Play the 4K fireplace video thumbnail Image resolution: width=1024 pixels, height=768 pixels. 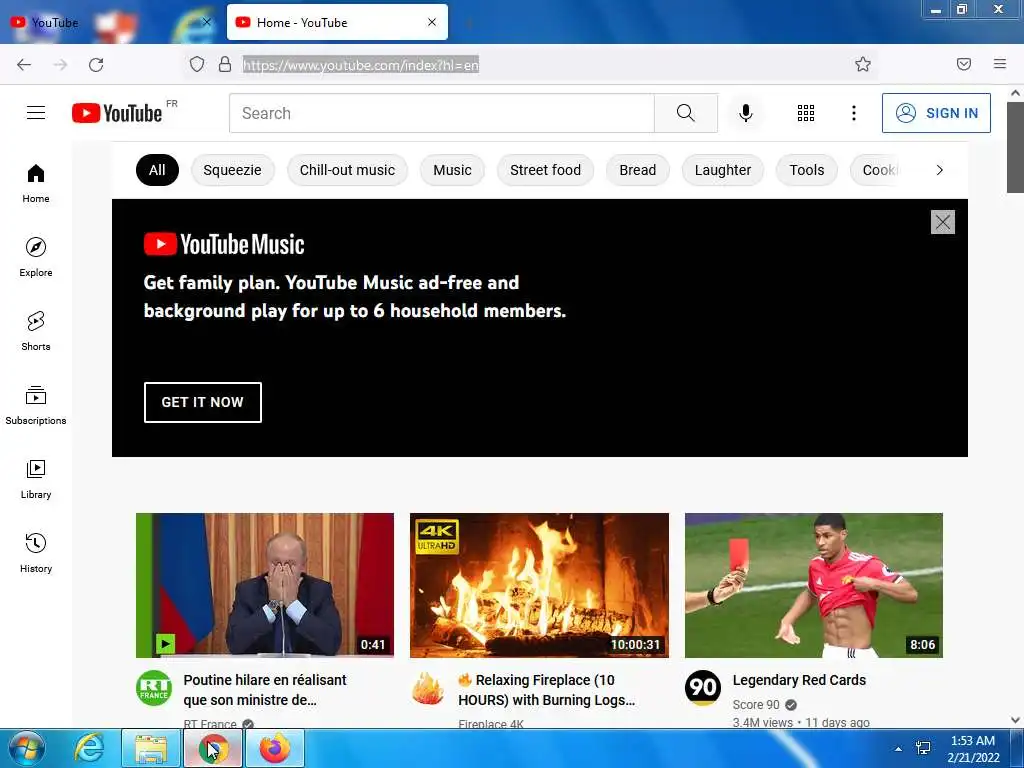pos(539,585)
